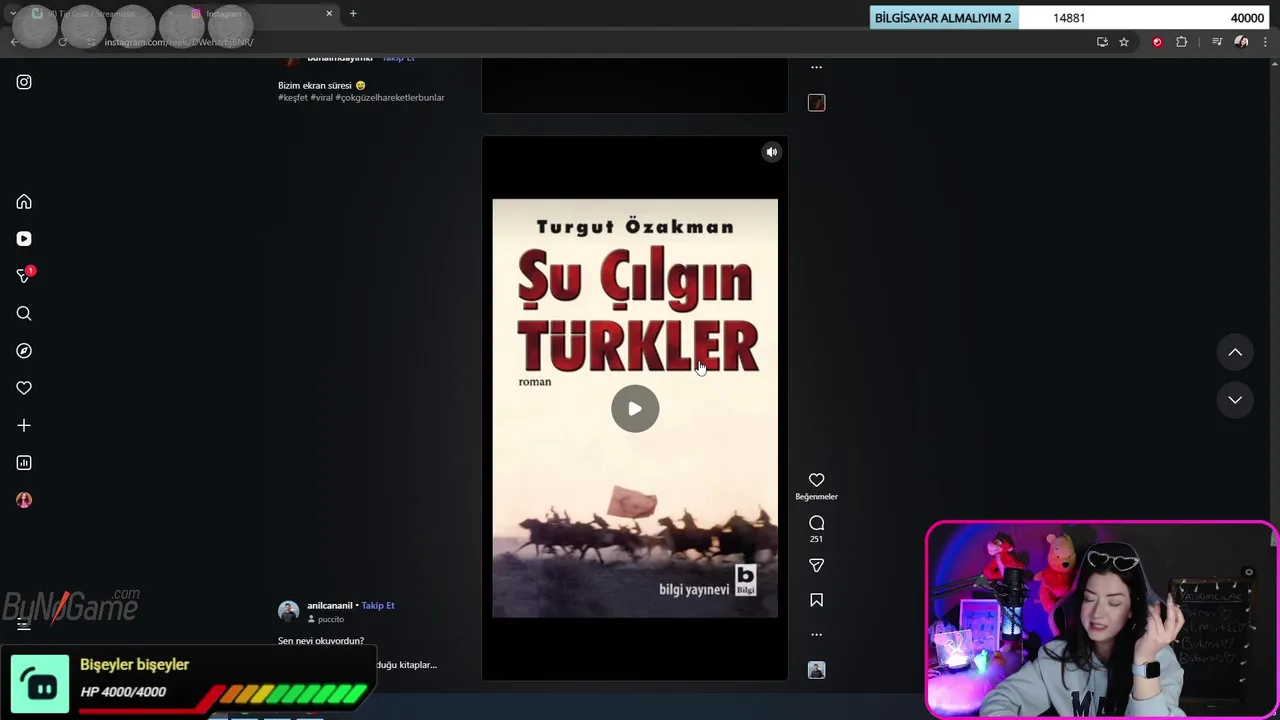This screenshot has width=1280, height=720.
Task: Share the reel with paper plane icon
Action: click(x=816, y=566)
